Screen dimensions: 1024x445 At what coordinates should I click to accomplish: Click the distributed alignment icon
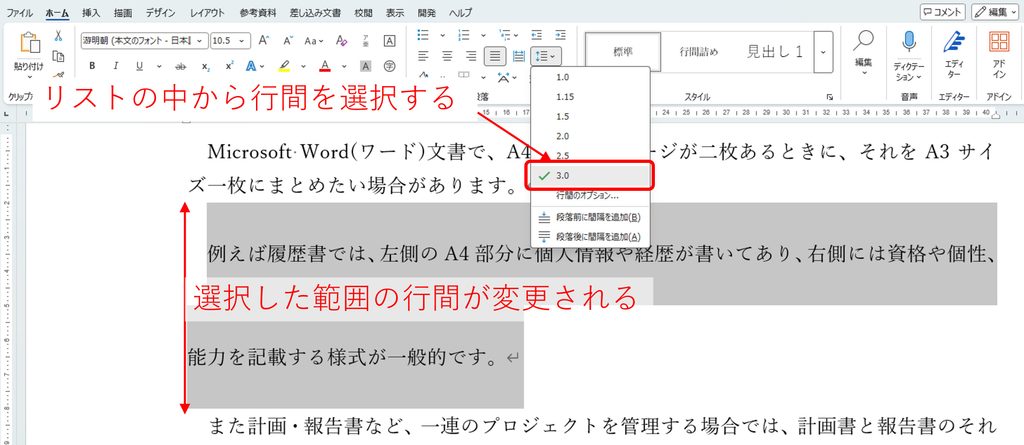tap(519, 56)
